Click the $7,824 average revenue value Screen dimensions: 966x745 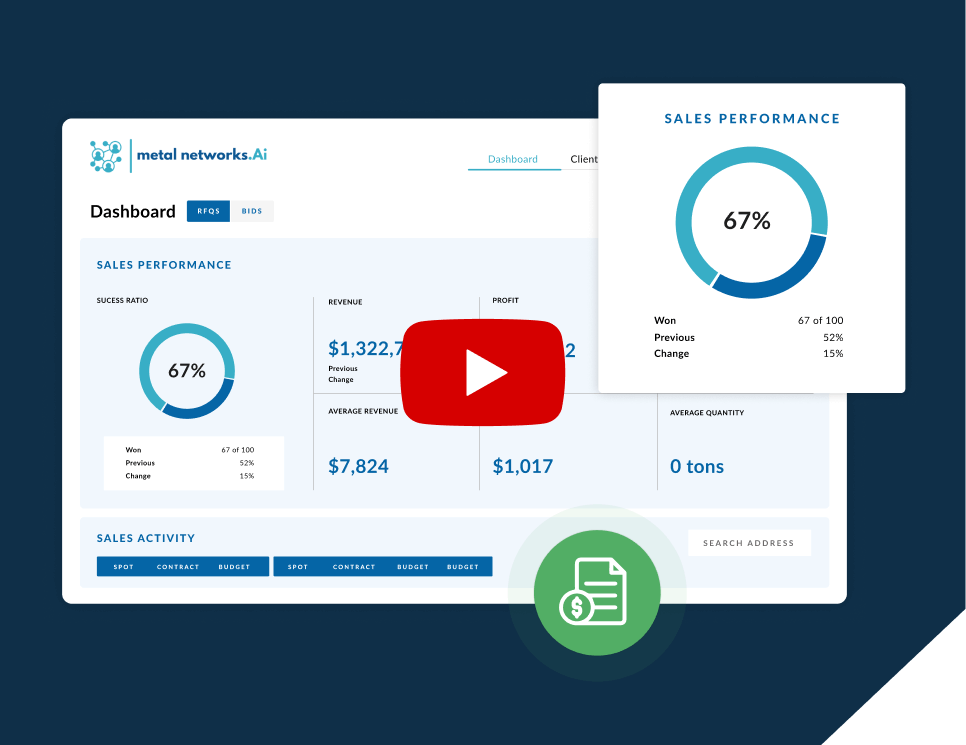[358, 466]
